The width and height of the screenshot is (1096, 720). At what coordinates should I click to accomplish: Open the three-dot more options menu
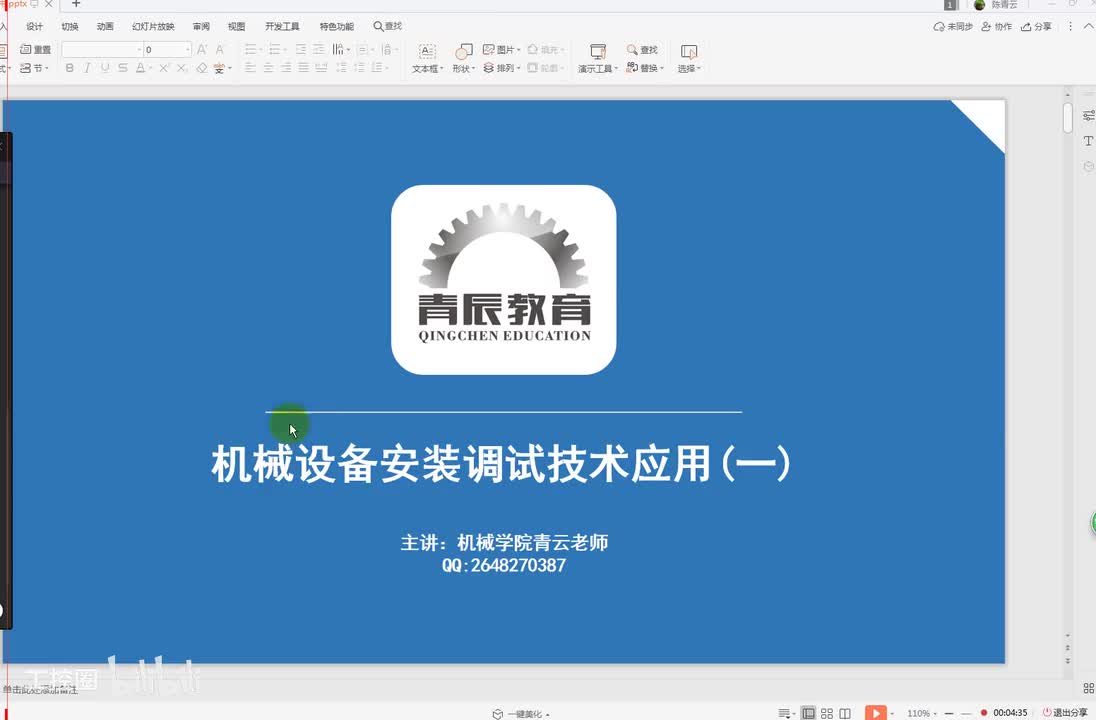[1070, 27]
